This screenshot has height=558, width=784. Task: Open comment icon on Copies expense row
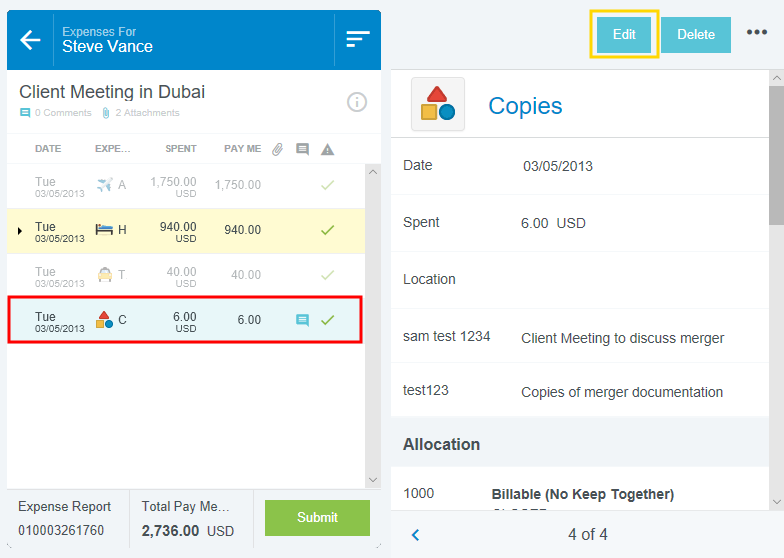pos(302,320)
